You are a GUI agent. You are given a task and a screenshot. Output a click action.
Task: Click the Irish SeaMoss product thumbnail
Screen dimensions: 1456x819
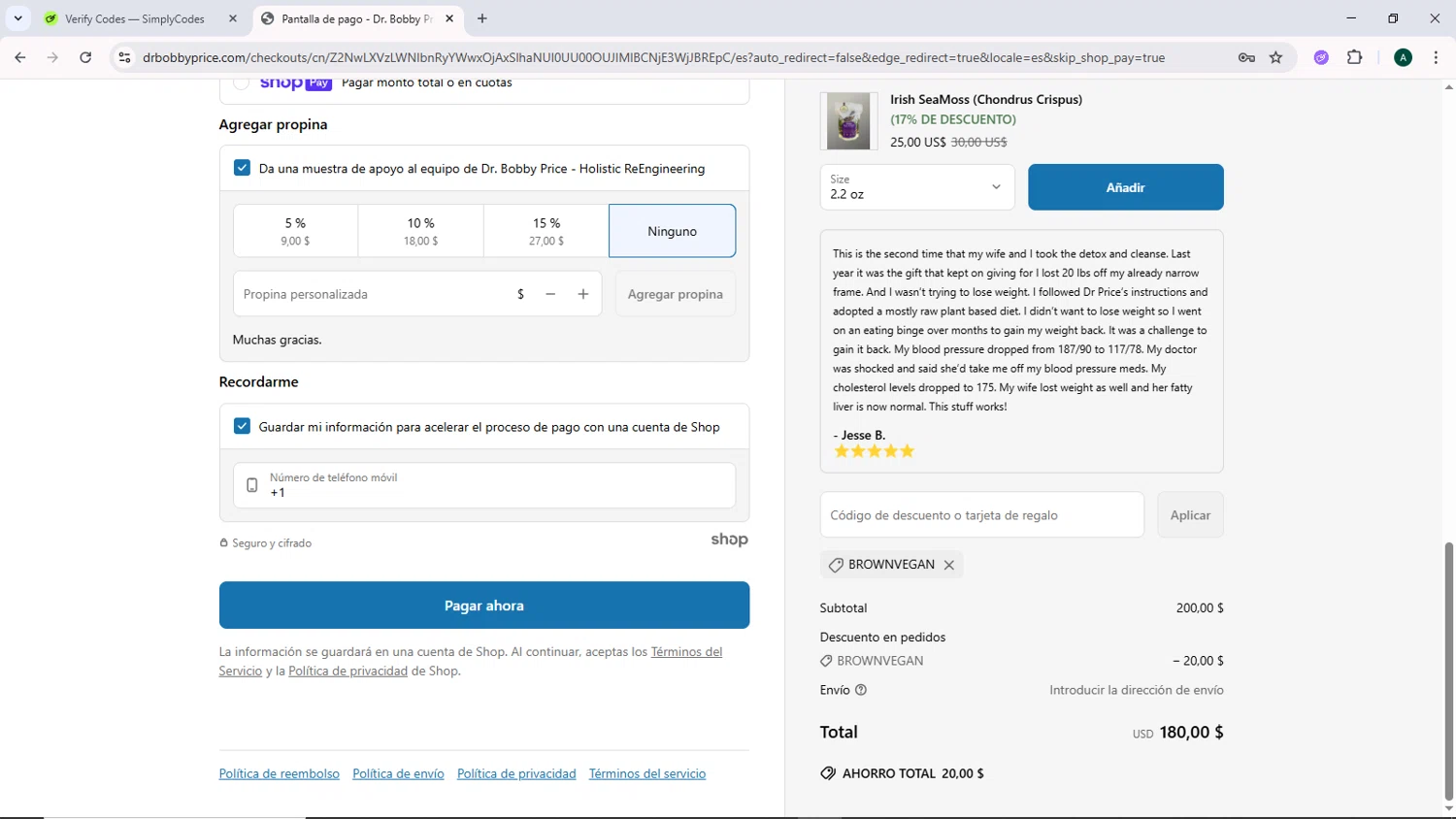[848, 120]
